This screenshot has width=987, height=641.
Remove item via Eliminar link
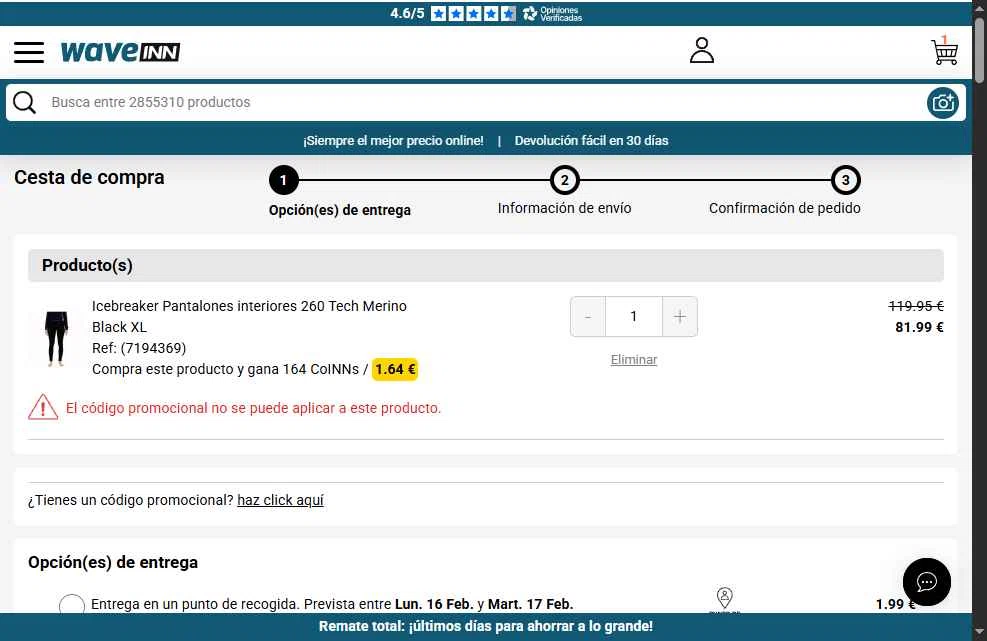click(x=634, y=360)
